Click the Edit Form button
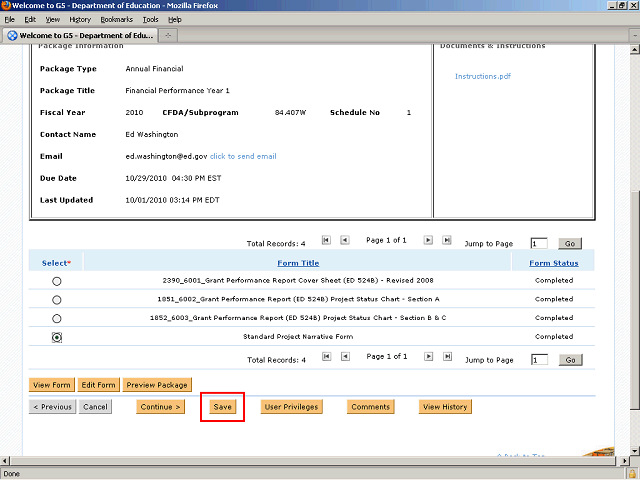Image resolution: width=640 pixels, height=480 pixels. click(98, 385)
